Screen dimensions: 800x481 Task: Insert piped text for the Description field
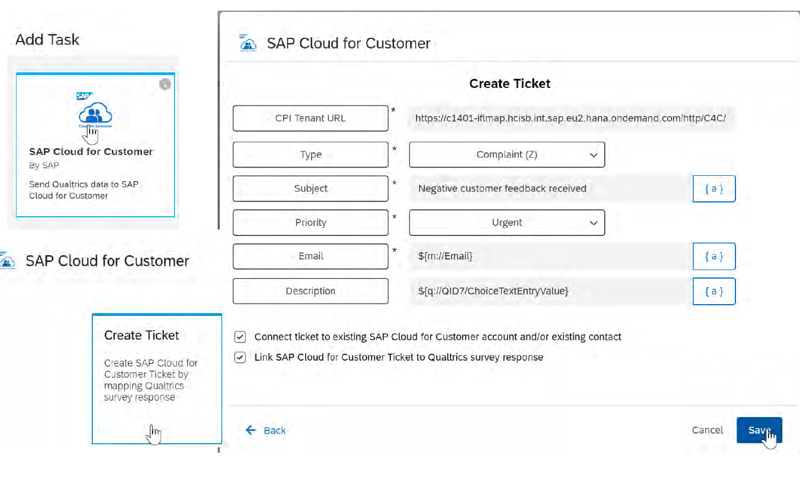tap(714, 291)
